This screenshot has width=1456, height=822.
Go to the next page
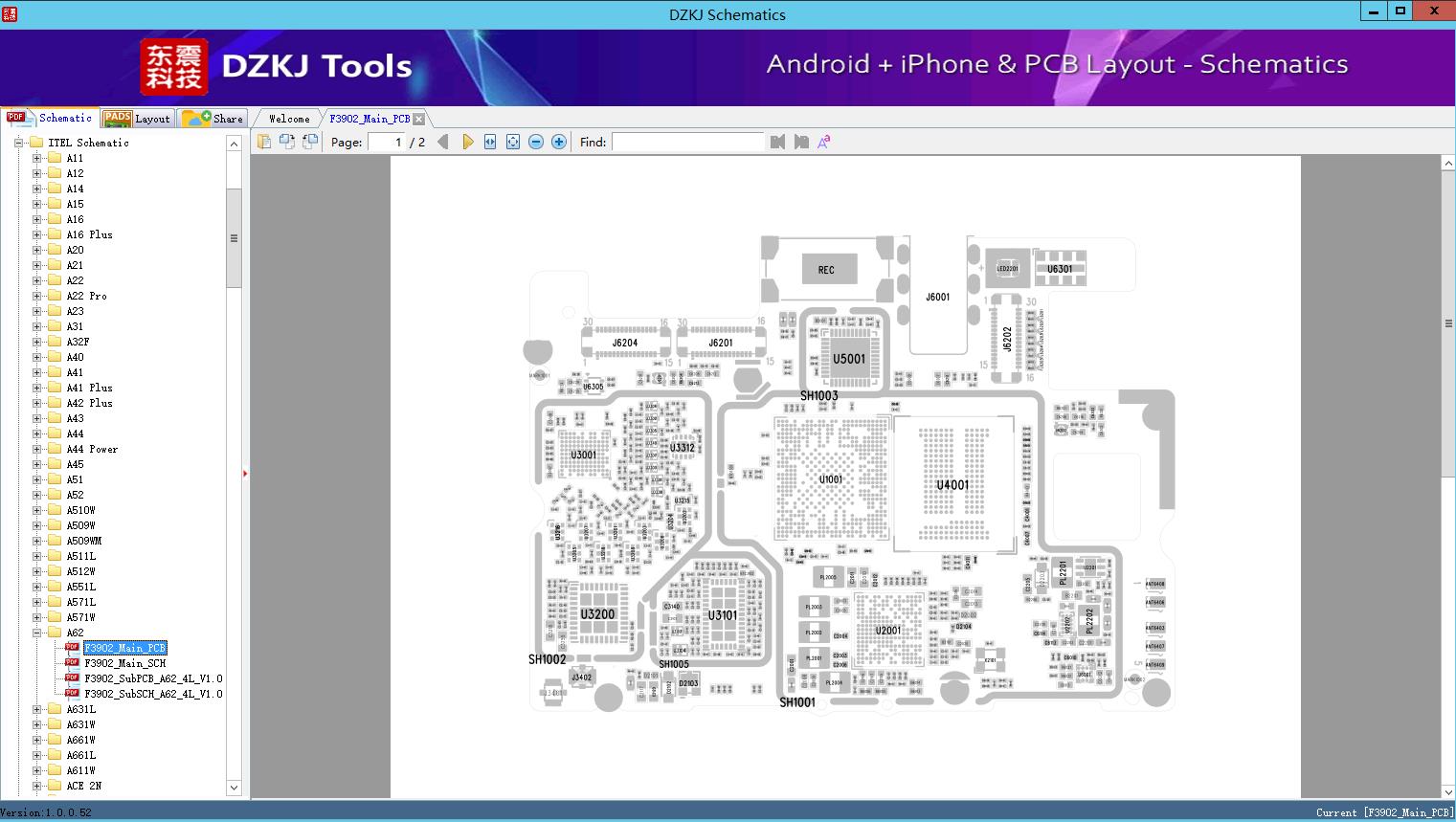click(x=467, y=142)
